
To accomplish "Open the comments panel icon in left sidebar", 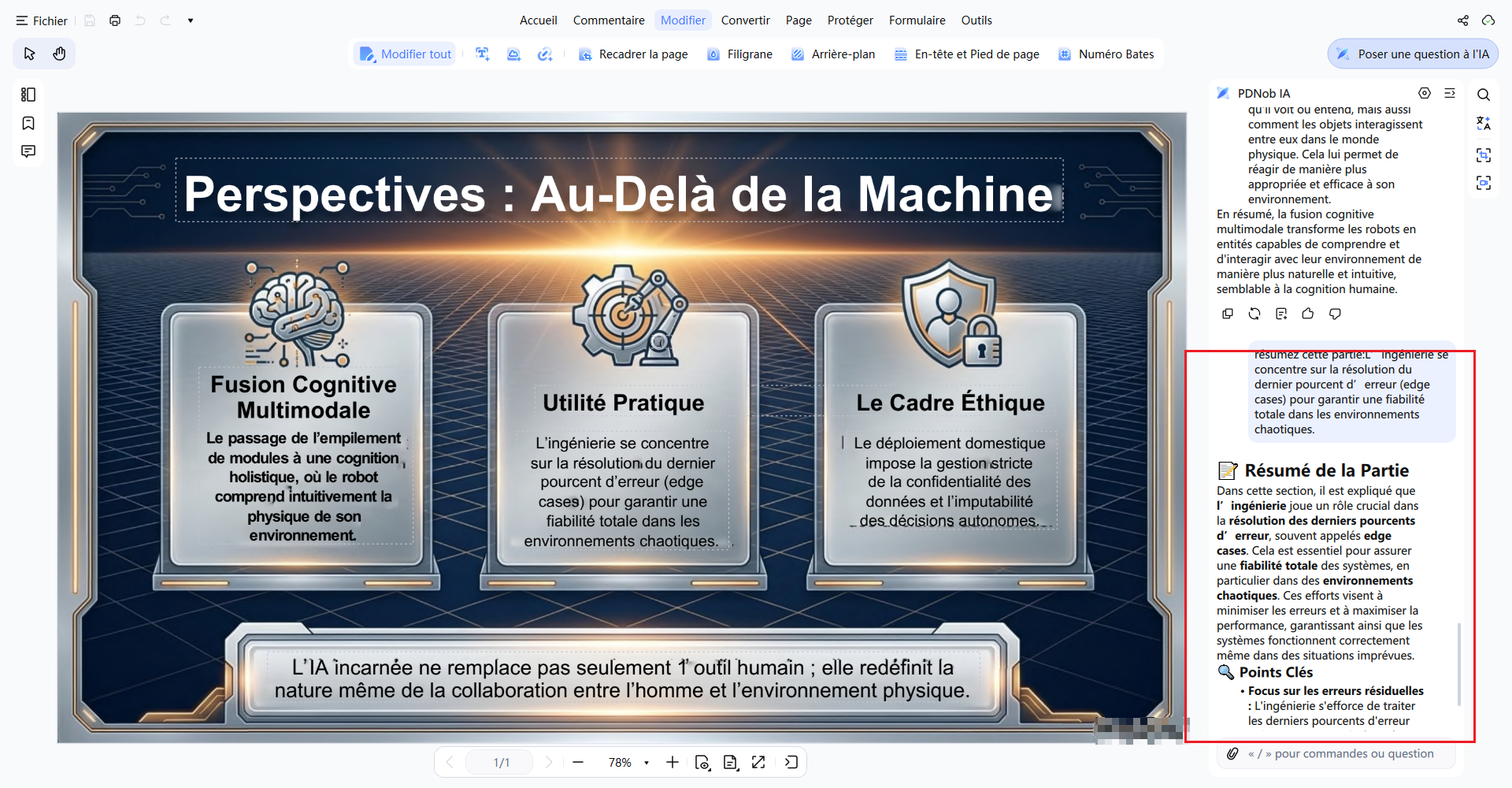I will 28,151.
